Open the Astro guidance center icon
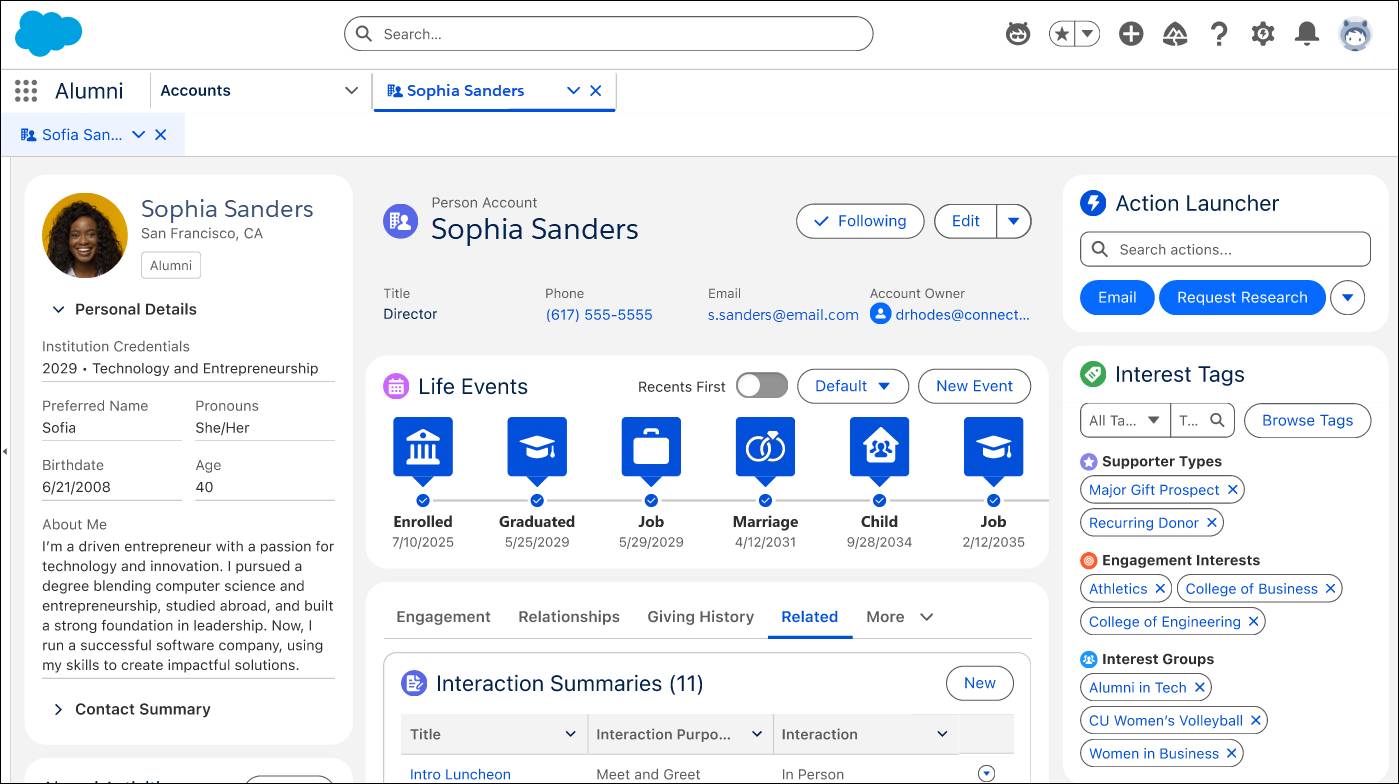 coord(1018,34)
